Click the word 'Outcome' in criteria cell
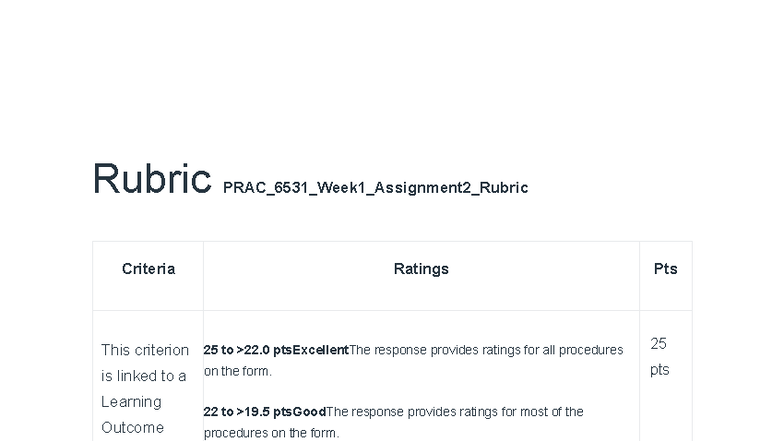This screenshot has height=441, width=784. point(132,428)
